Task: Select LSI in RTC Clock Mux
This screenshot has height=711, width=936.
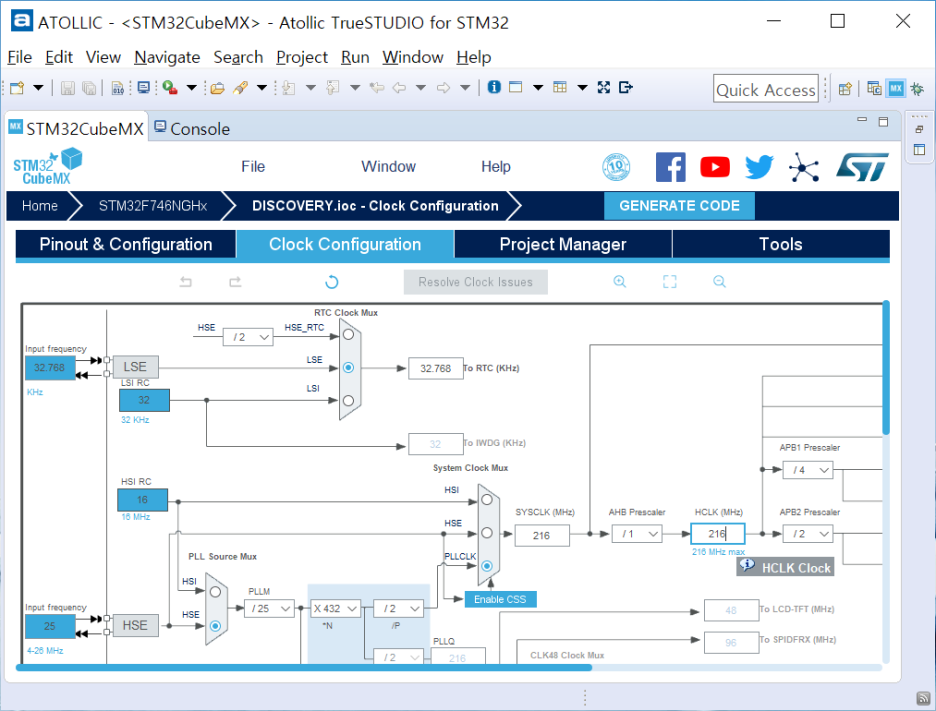Action: (x=349, y=400)
